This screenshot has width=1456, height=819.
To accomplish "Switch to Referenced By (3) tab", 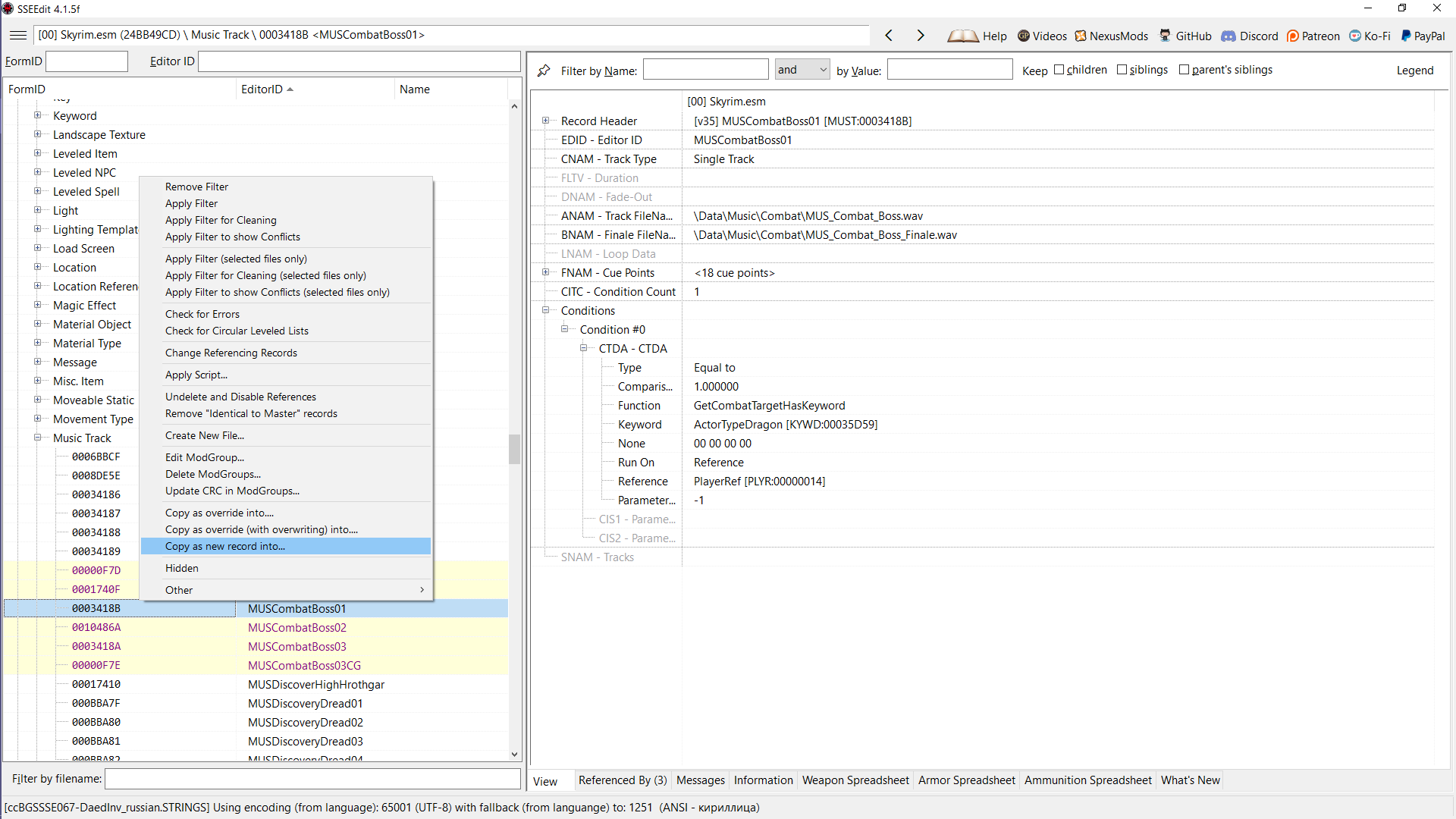I will 623,780.
